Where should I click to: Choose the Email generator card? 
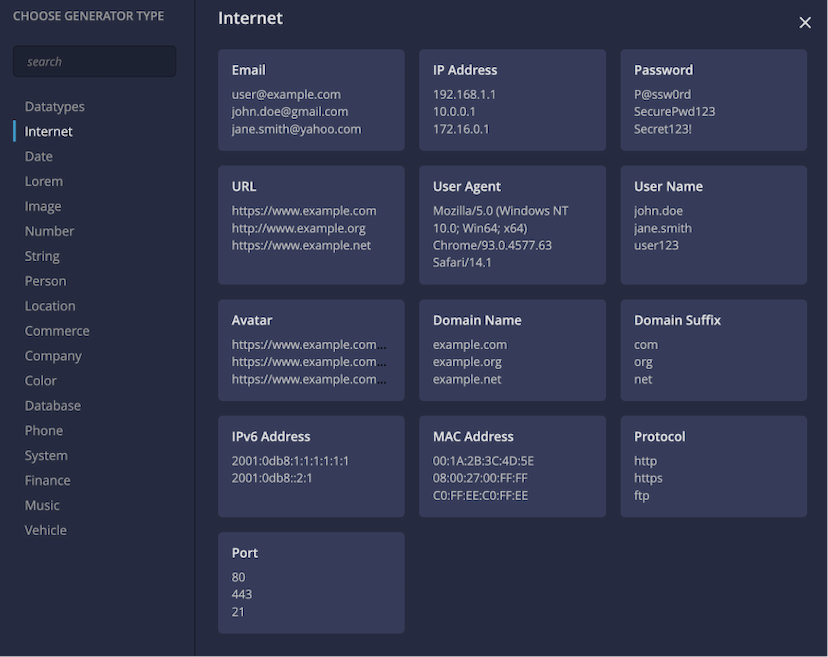[x=311, y=100]
